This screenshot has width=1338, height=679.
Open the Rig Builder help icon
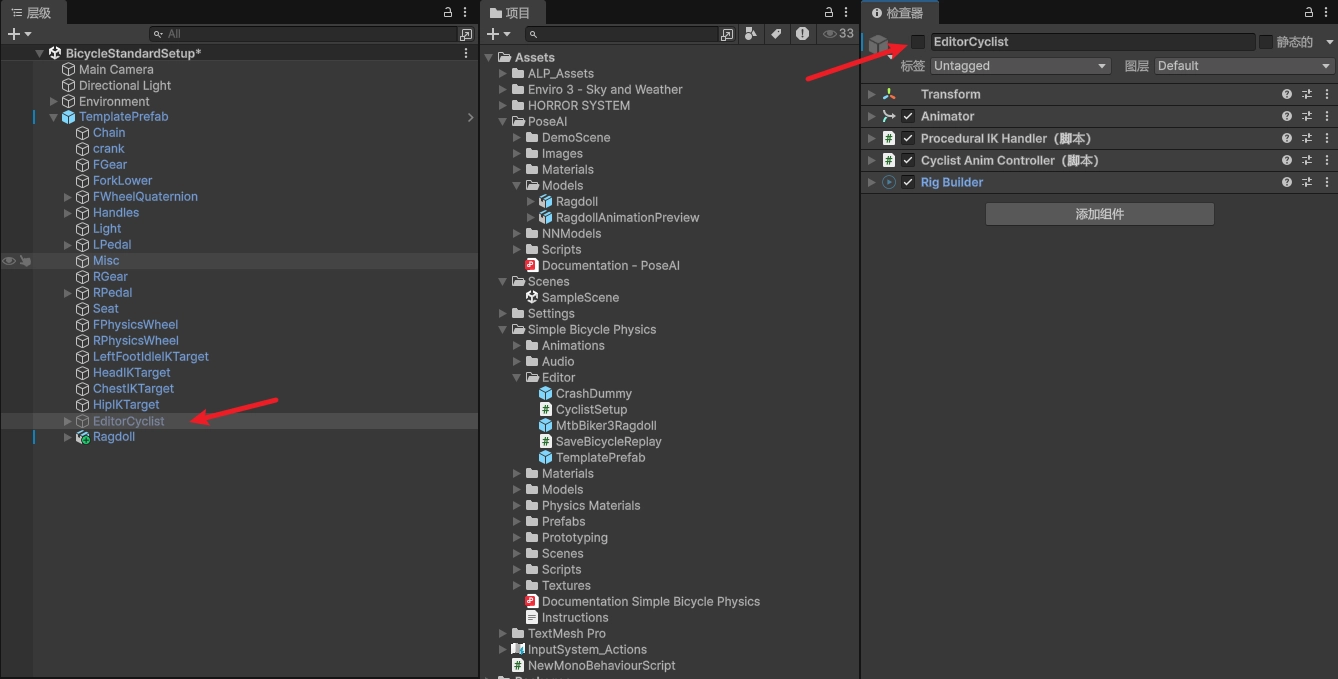(1287, 182)
